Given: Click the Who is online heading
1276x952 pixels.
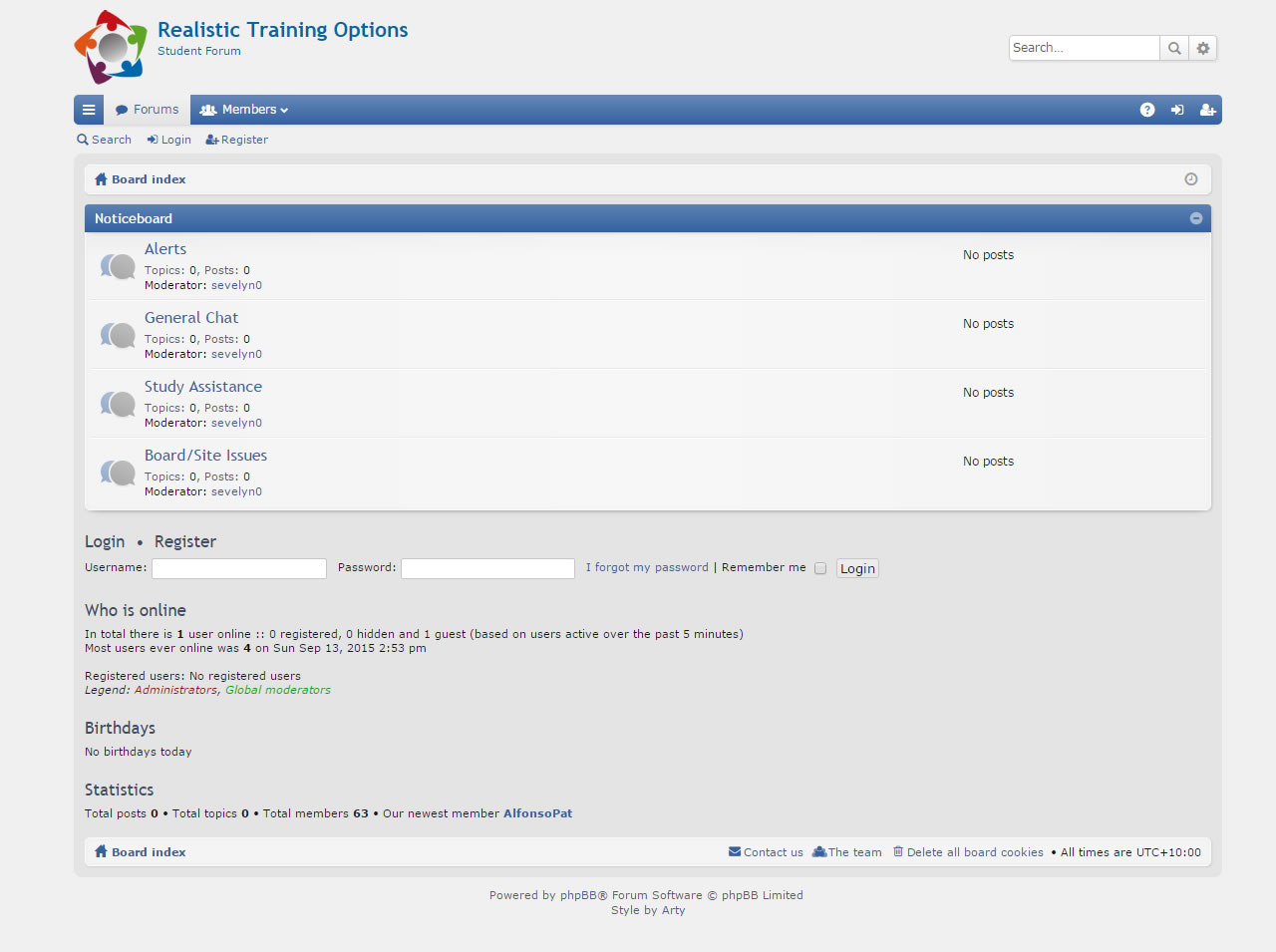Looking at the screenshot, I should 136,610.
